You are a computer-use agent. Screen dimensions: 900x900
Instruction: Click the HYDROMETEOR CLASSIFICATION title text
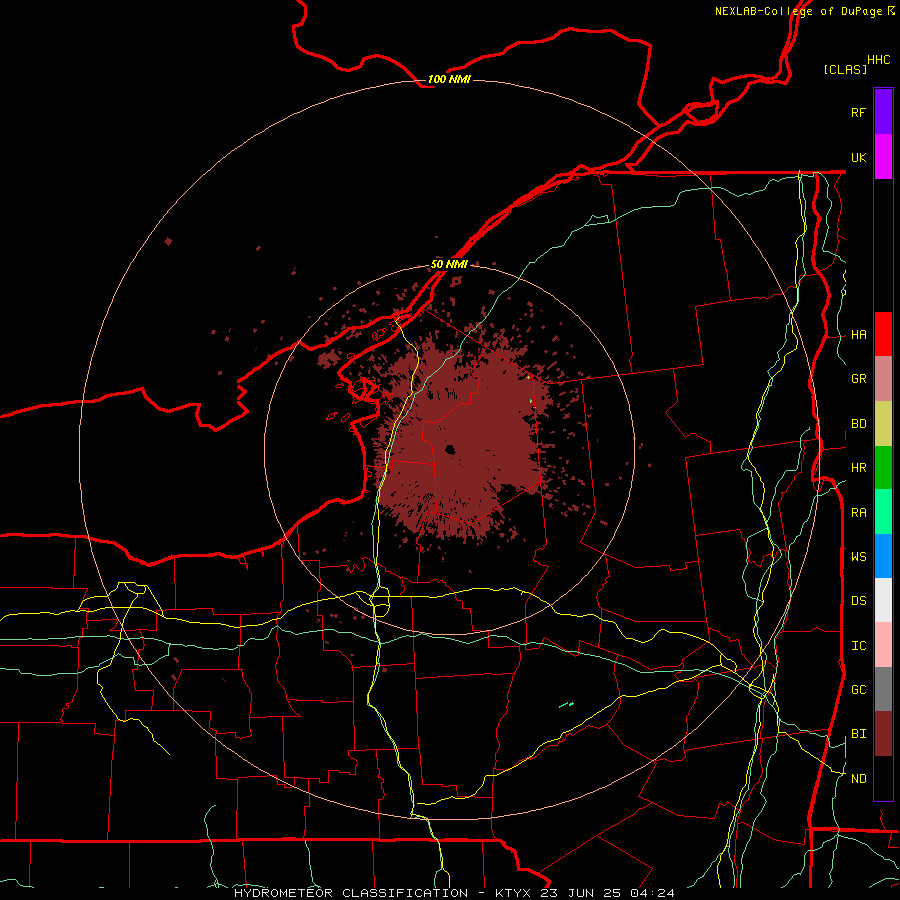pyautogui.click(x=351, y=893)
